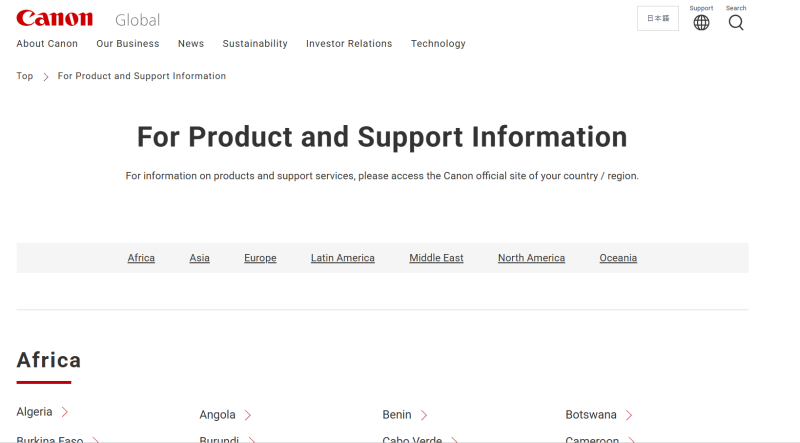Screen dimensions: 800x443
Task: Open the About Canon menu
Action: tap(47, 44)
